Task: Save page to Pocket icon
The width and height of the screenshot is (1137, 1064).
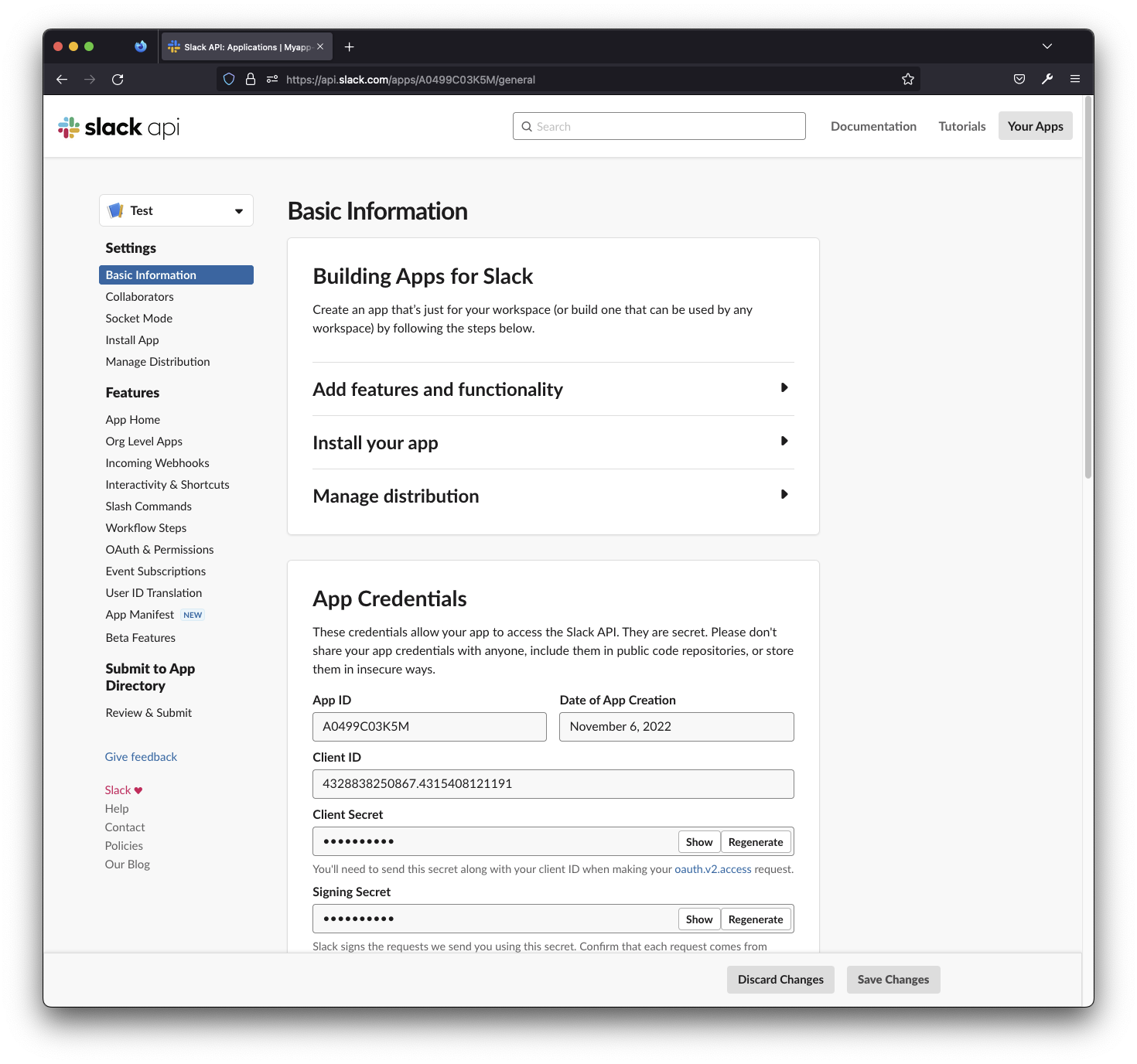Action: tap(1019, 79)
